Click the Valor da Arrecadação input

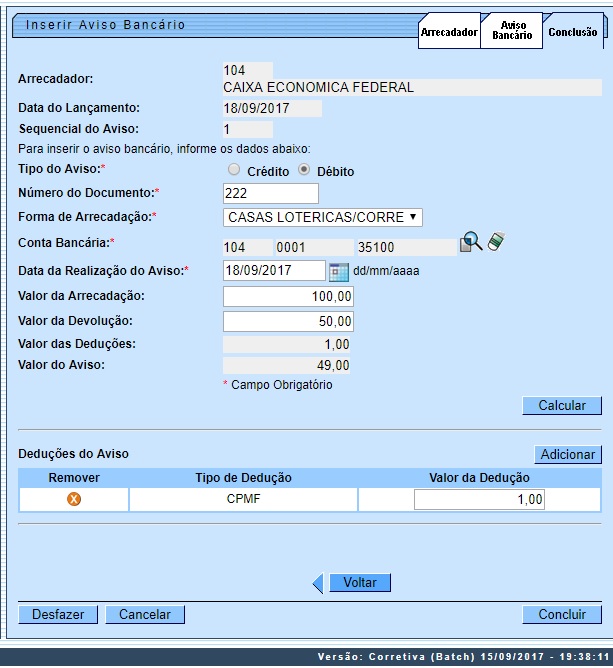288,297
